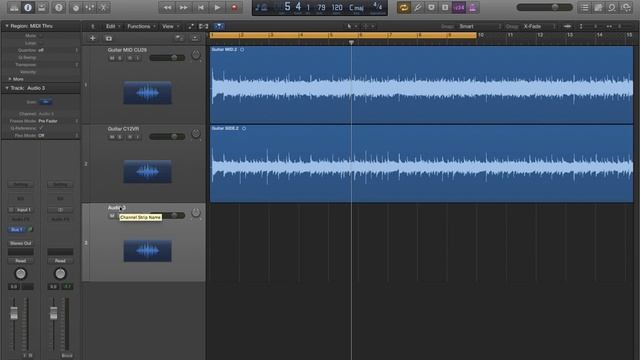Select the Guitar SIDE.2 audio region
Image resolution: width=640 pixels, height=360 pixels.
[x=421, y=163]
